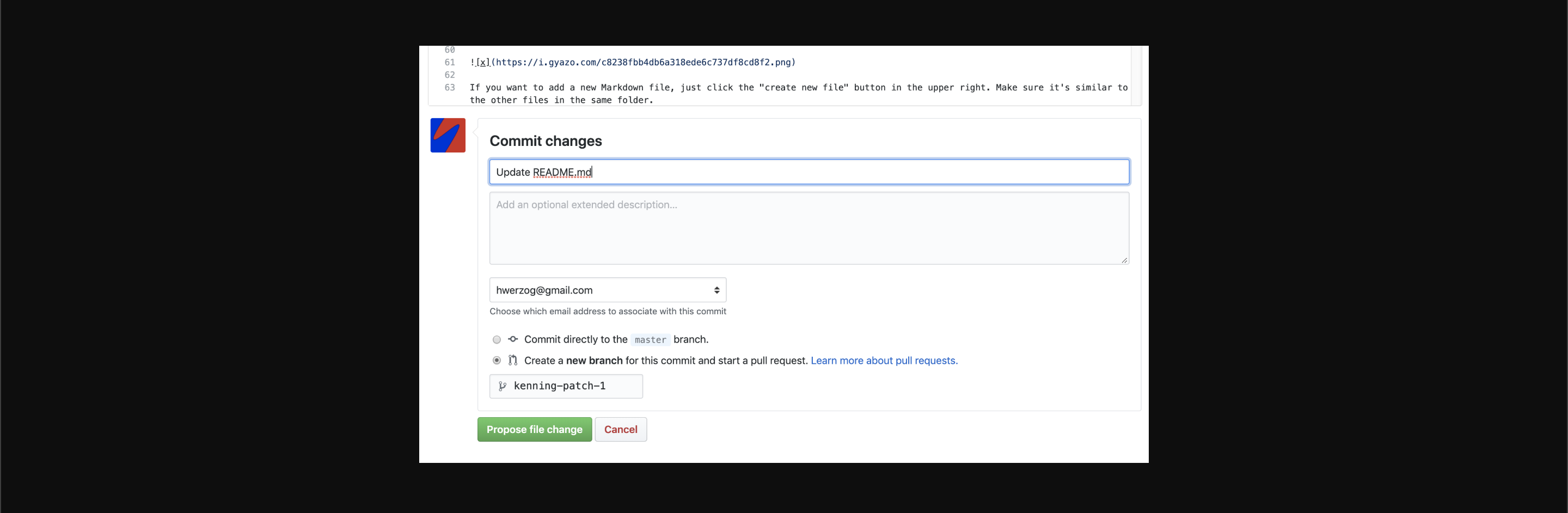Viewport: 1568px width, 513px height.
Task: Click the commit icon beside "Commit directly"
Action: pos(512,340)
